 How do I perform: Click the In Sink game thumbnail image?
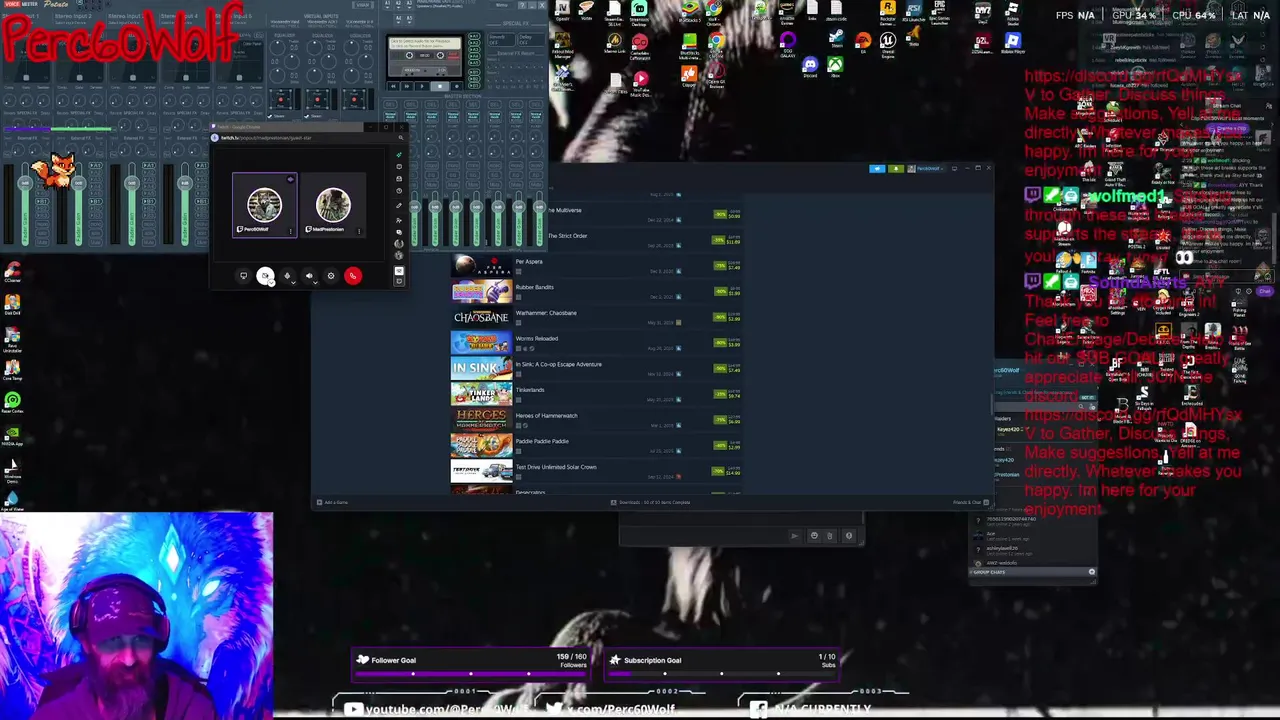coord(481,368)
